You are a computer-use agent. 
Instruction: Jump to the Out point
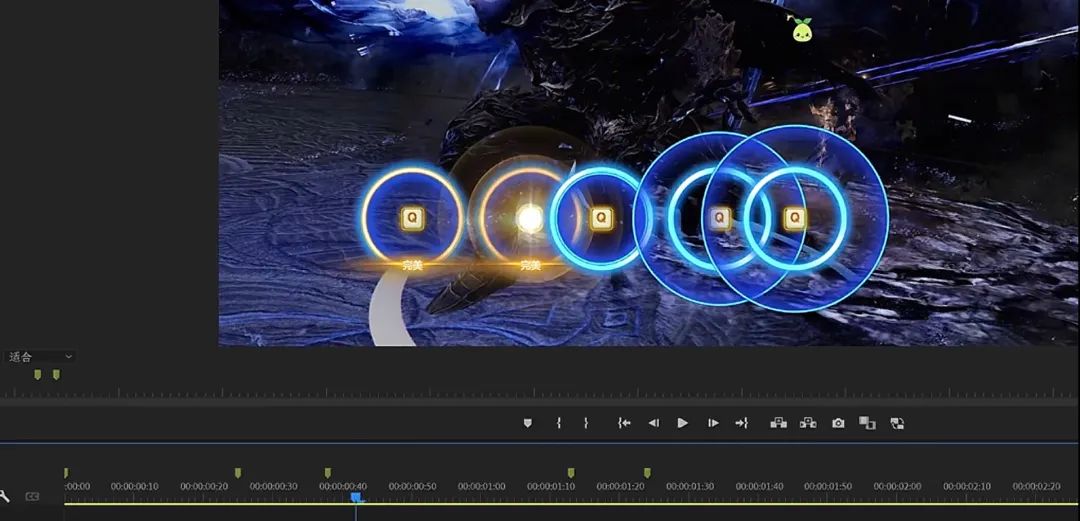coord(742,423)
